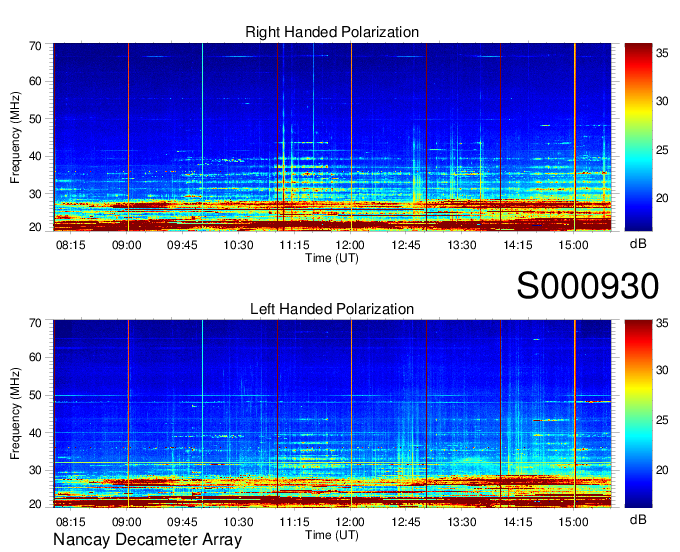680x552 pixels.
Task: Click 15:00 tick on the Left Handed time axis
Action: [573, 522]
